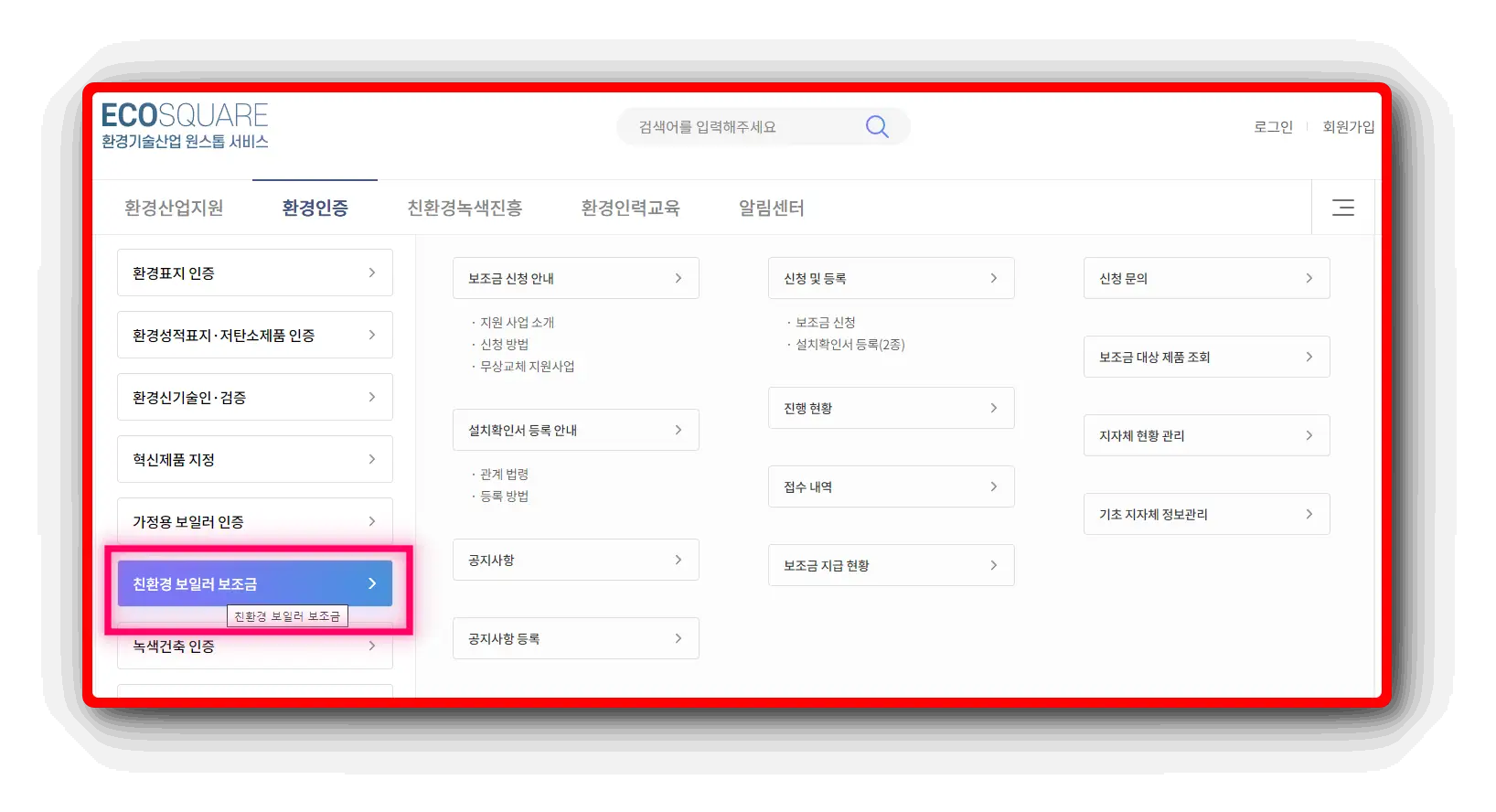Image resolution: width=1496 pixels, height=812 pixels.
Task: Click the 지원 사업 소개 sub-link
Action: pyautogui.click(x=517, y=323)
